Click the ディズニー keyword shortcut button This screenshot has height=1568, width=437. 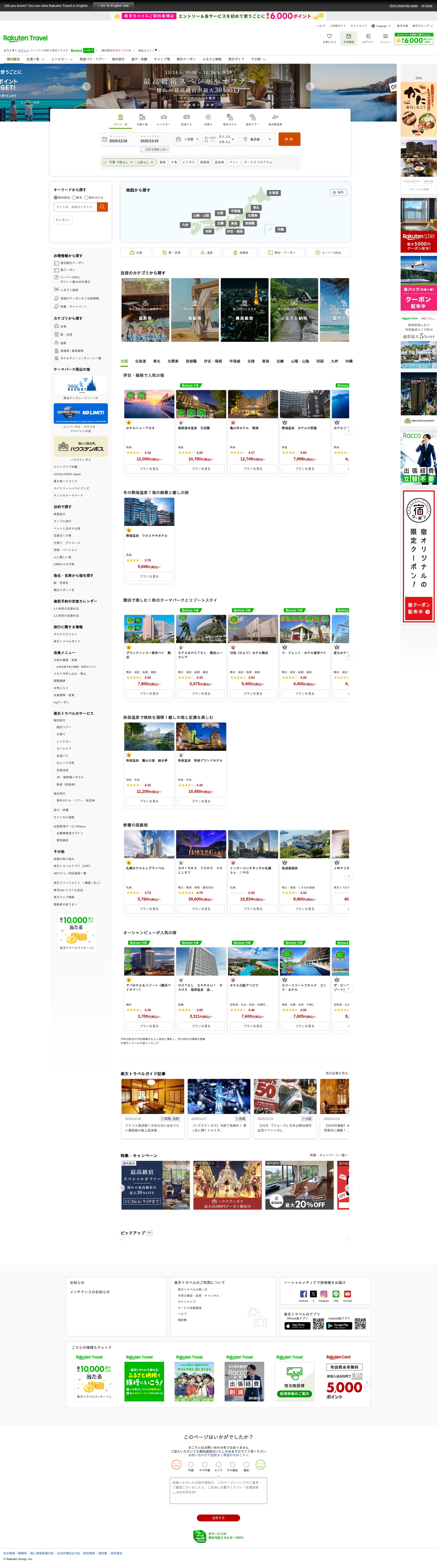point(63,220)
